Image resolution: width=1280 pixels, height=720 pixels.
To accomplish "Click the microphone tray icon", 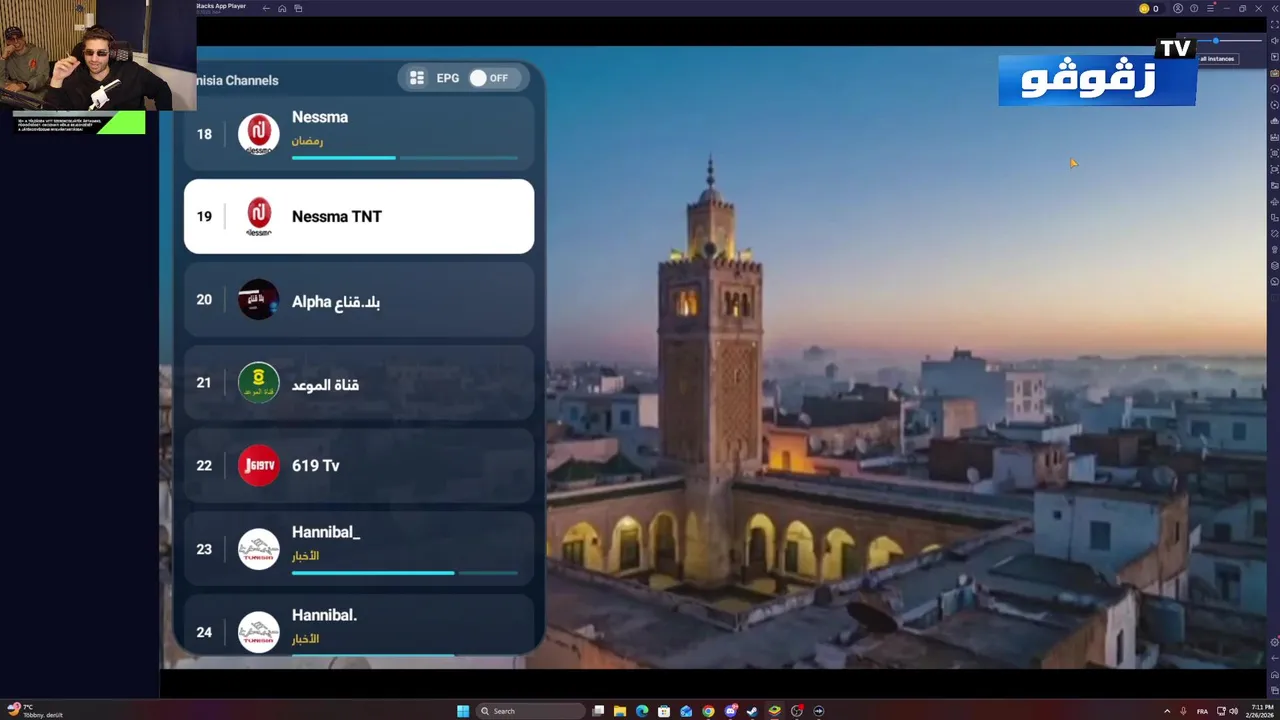I will [1183, 711].
